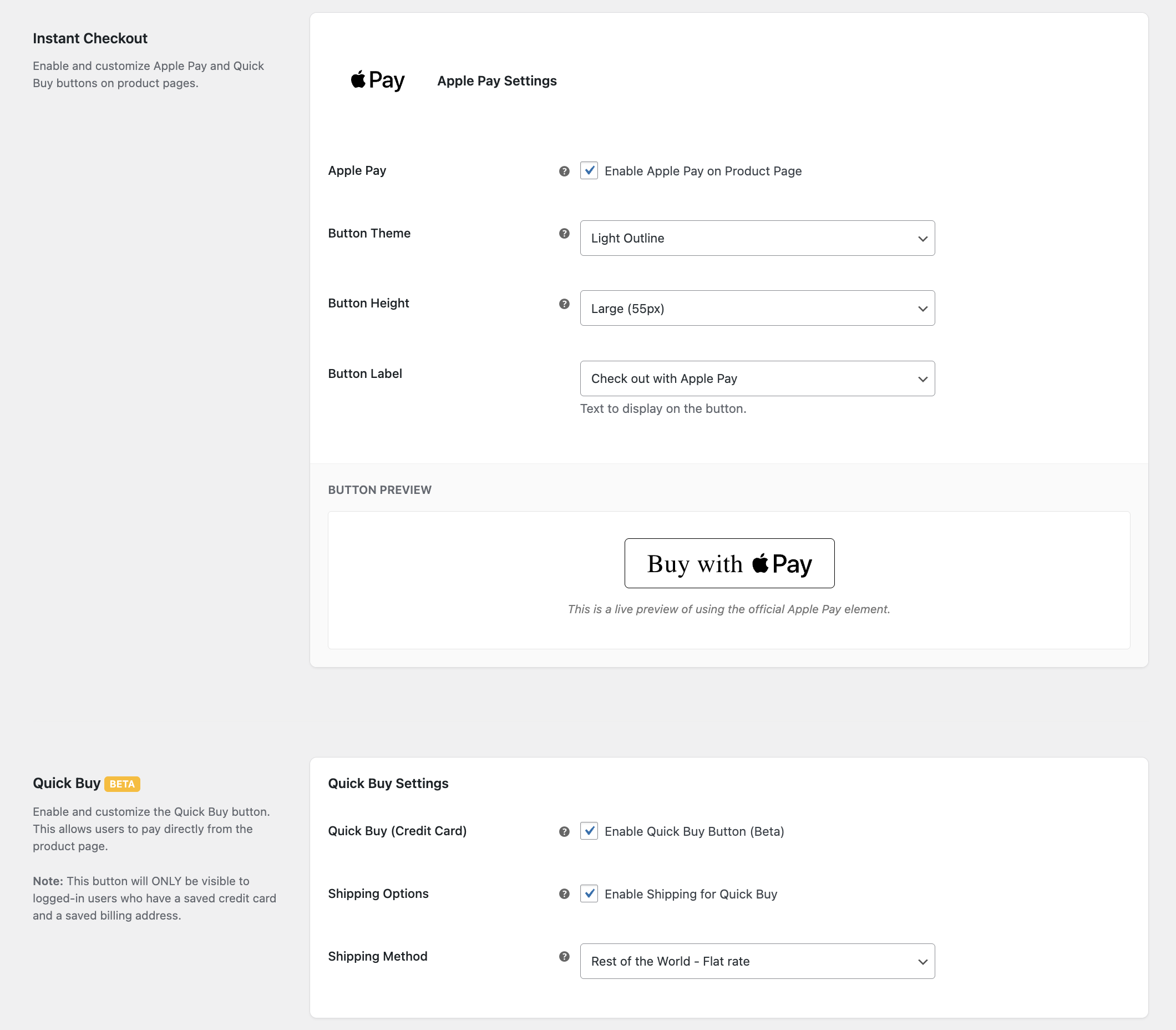Click the Quick Buy (Credit Card) field label

397,831
